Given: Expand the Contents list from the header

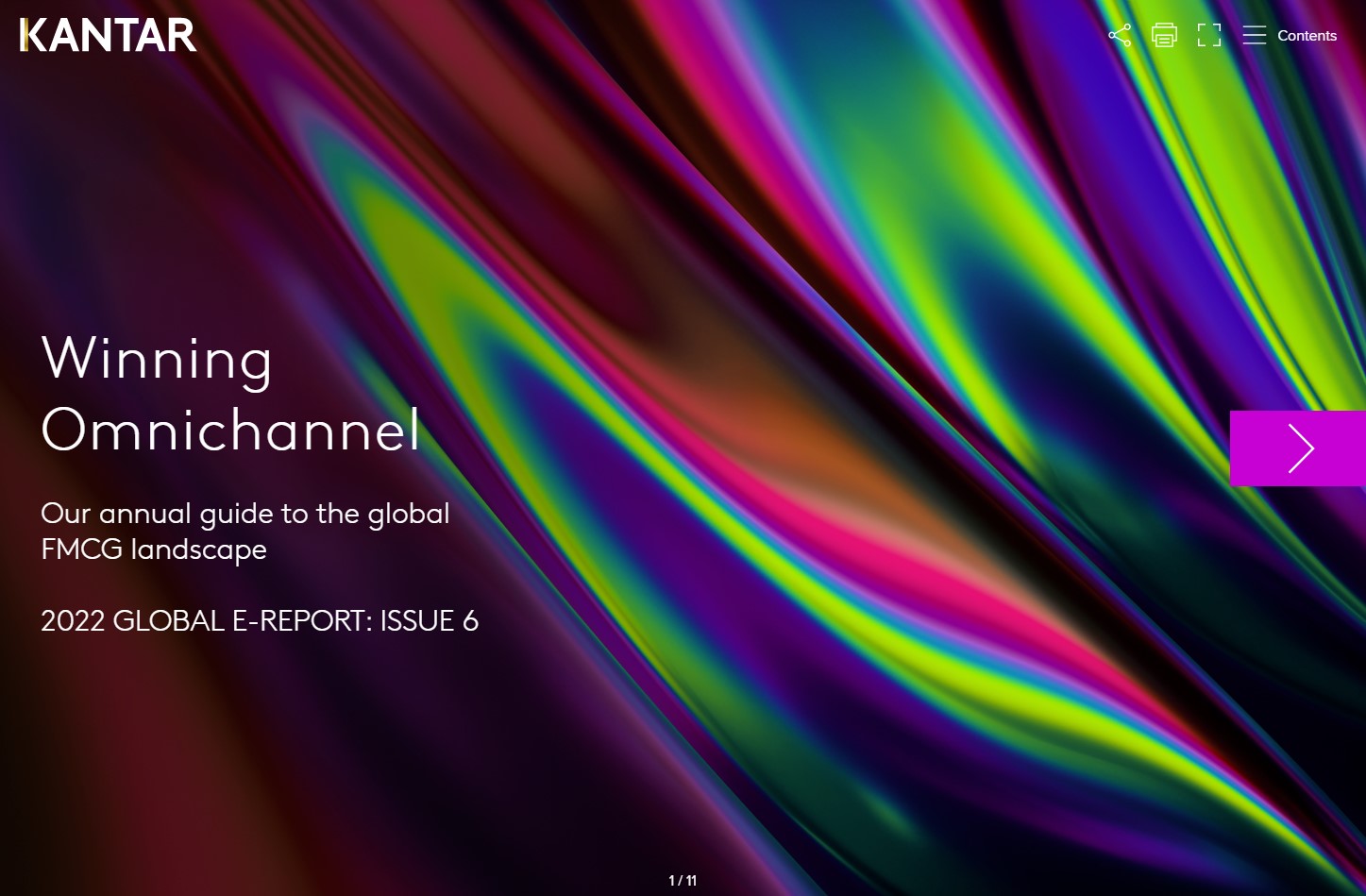Looking at the screenshot, I should (x=1307, y=35).
